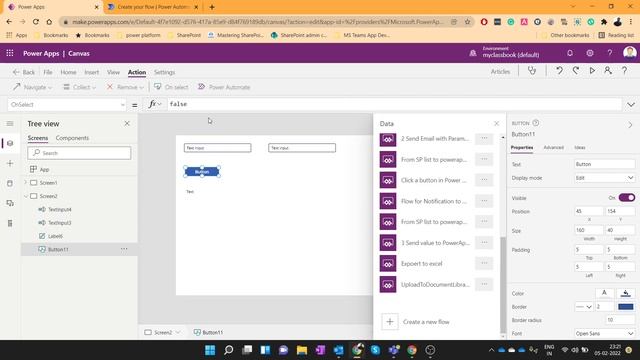Select Label6 in the tree
Screen dimensions: 640x360
click(x=56, y=236)
